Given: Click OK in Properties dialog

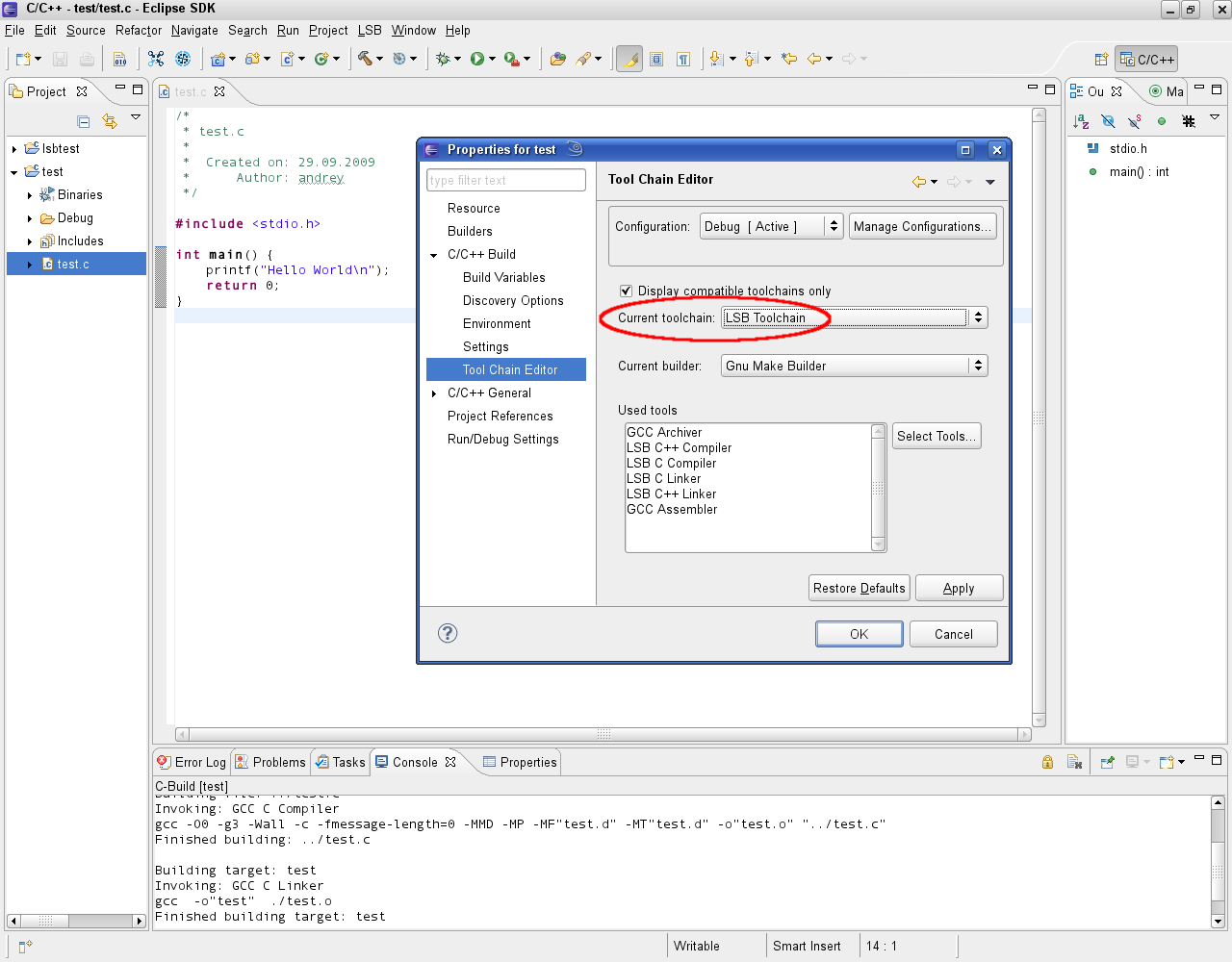Looking at the screenshot, I should (x=860, y=634).
